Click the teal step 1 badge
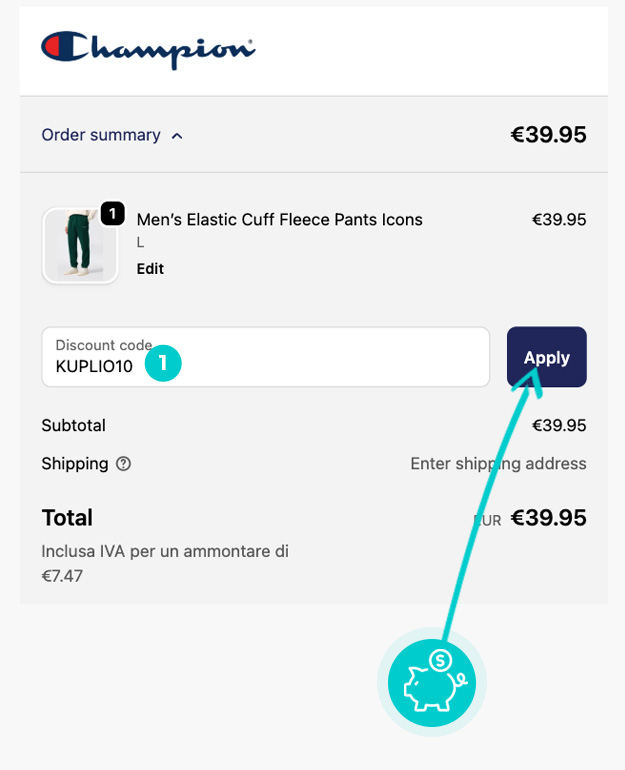This screenshot has width=625, height=770. pos(163,363)
